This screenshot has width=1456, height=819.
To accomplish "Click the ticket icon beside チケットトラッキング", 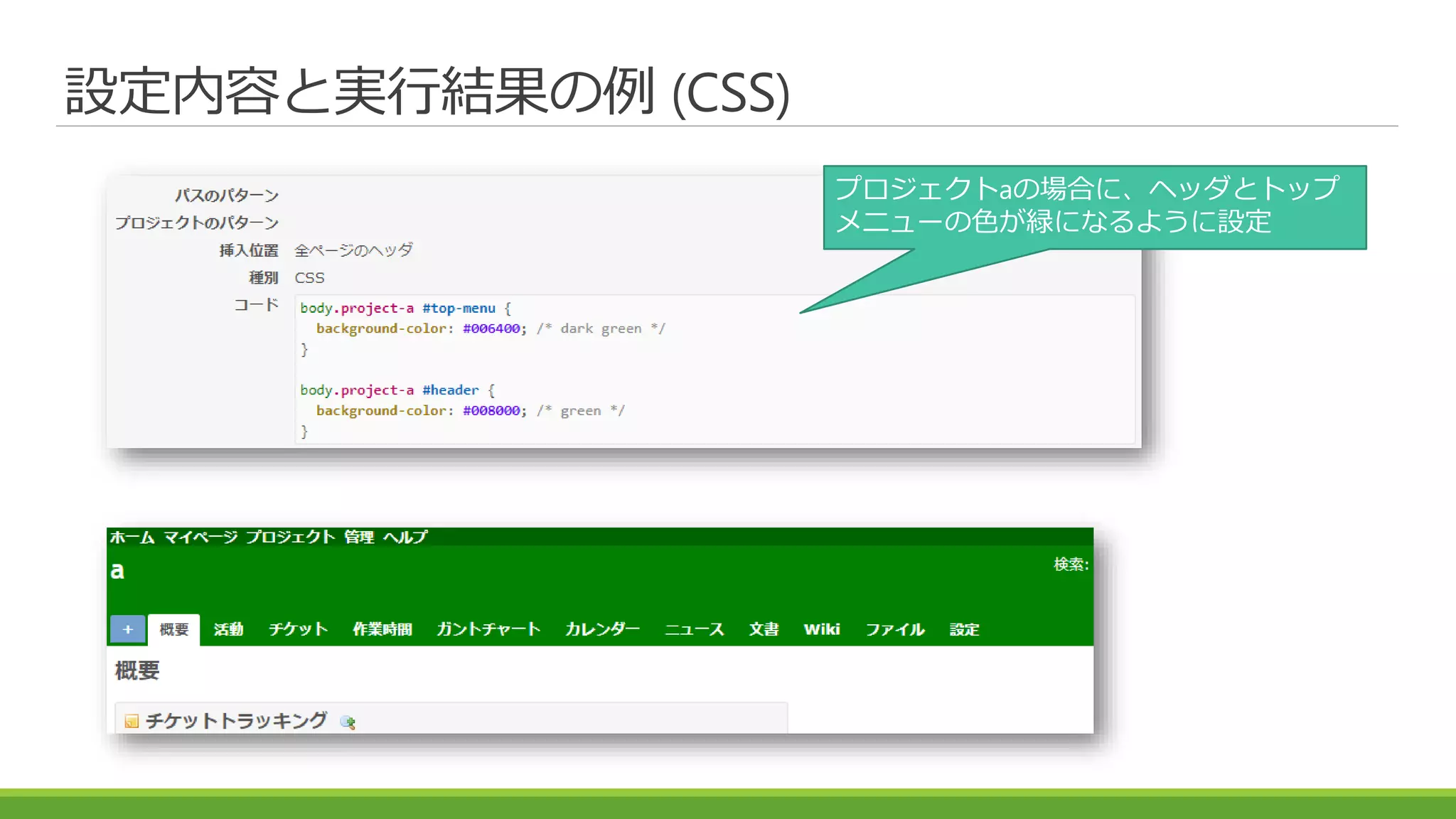I will click(132, 722).
